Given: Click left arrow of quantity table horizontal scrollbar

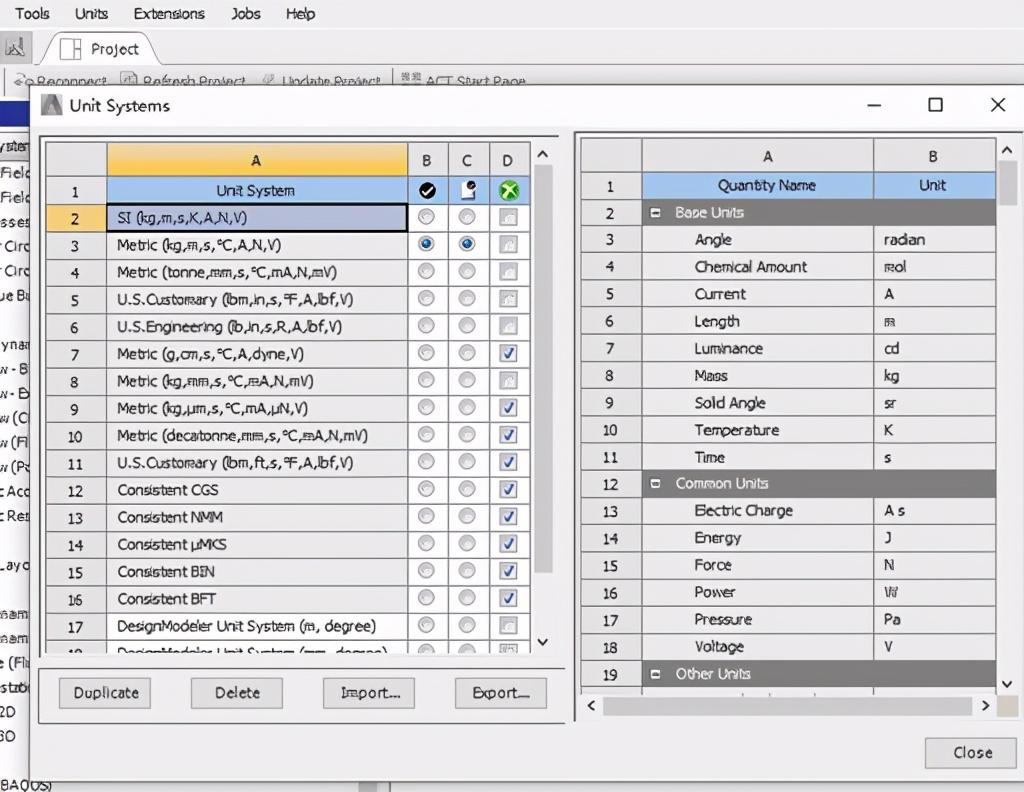Looking at the screenshot, I should [591, 706].
